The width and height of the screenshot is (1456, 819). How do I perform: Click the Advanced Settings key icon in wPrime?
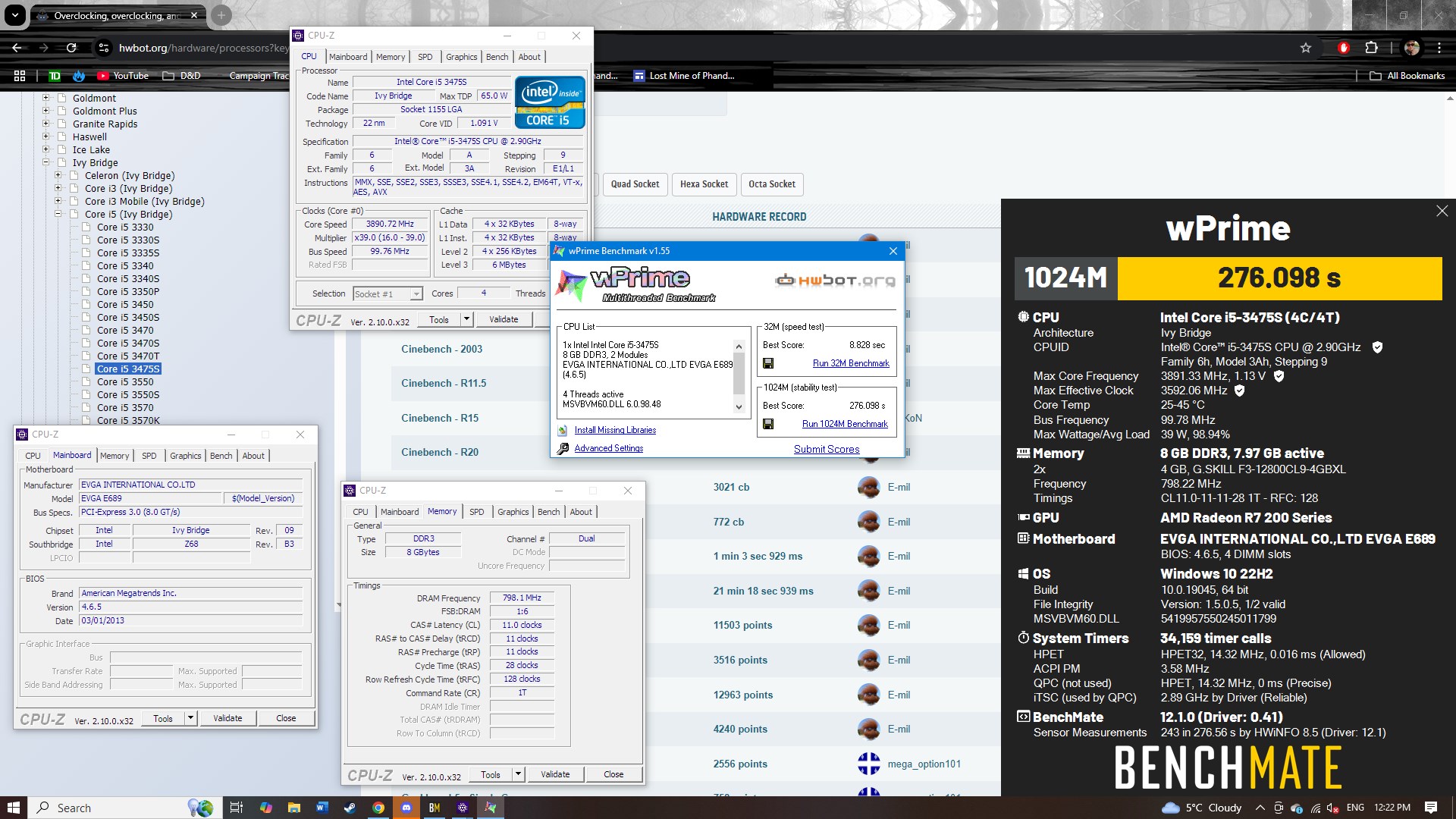[563, 448]
